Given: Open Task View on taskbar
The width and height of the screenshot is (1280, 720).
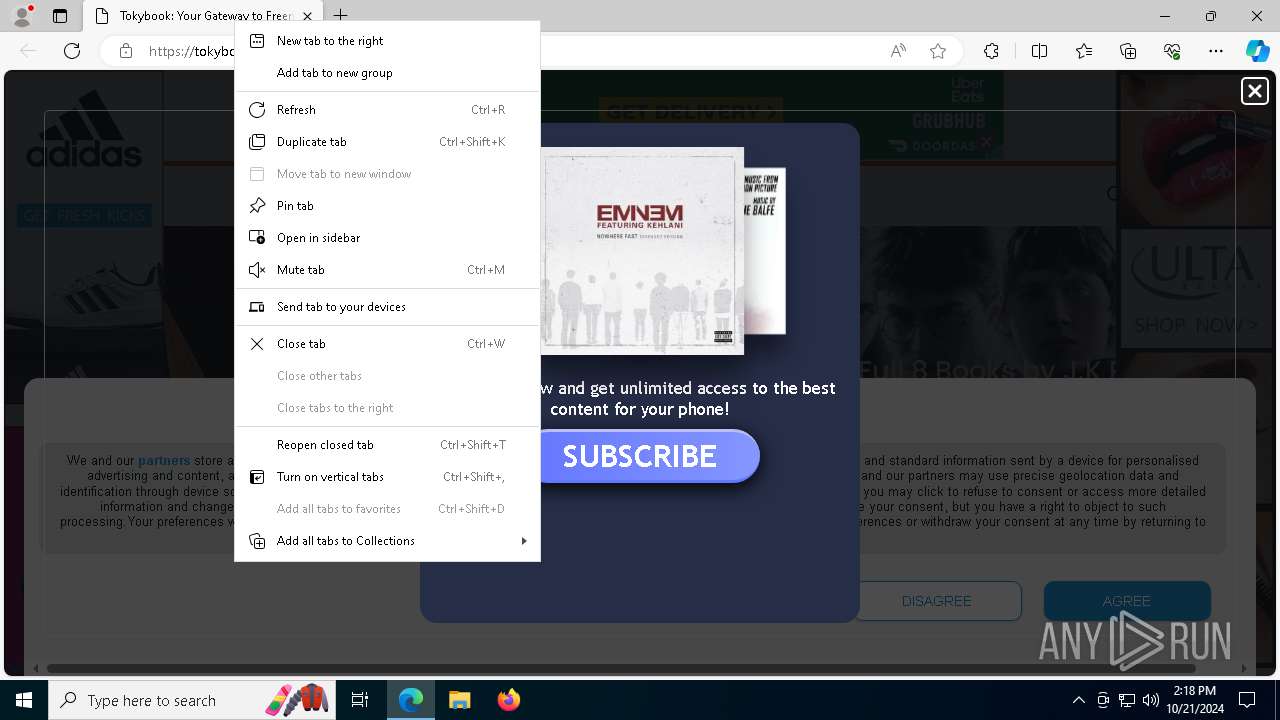Looking at the screenshot, I should pyautogui.click(x=360, y=700).
